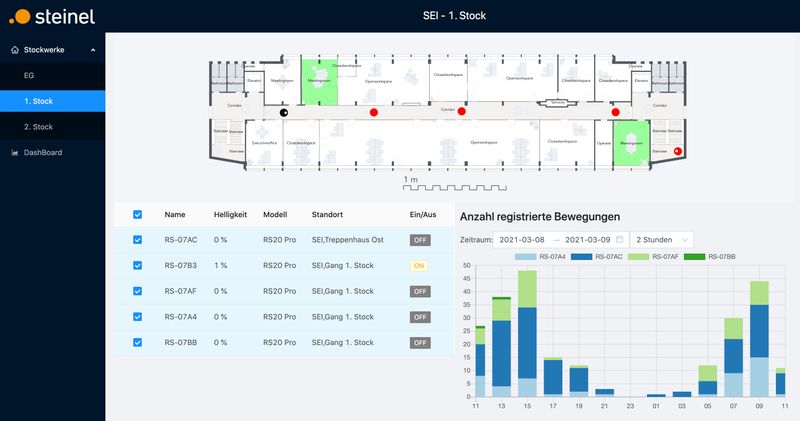Click the 1 % brightness value of RS-07B3

pos(220,265)
